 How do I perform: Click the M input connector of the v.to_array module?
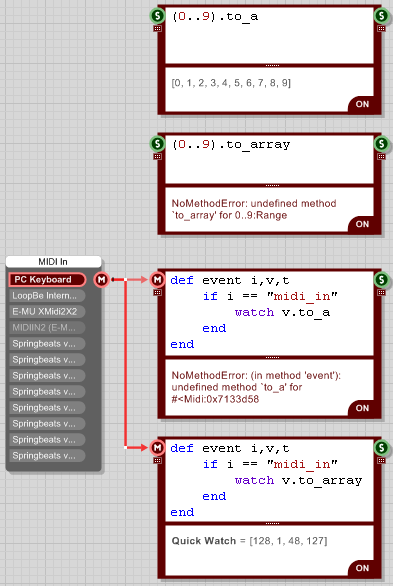coord(157,447)
